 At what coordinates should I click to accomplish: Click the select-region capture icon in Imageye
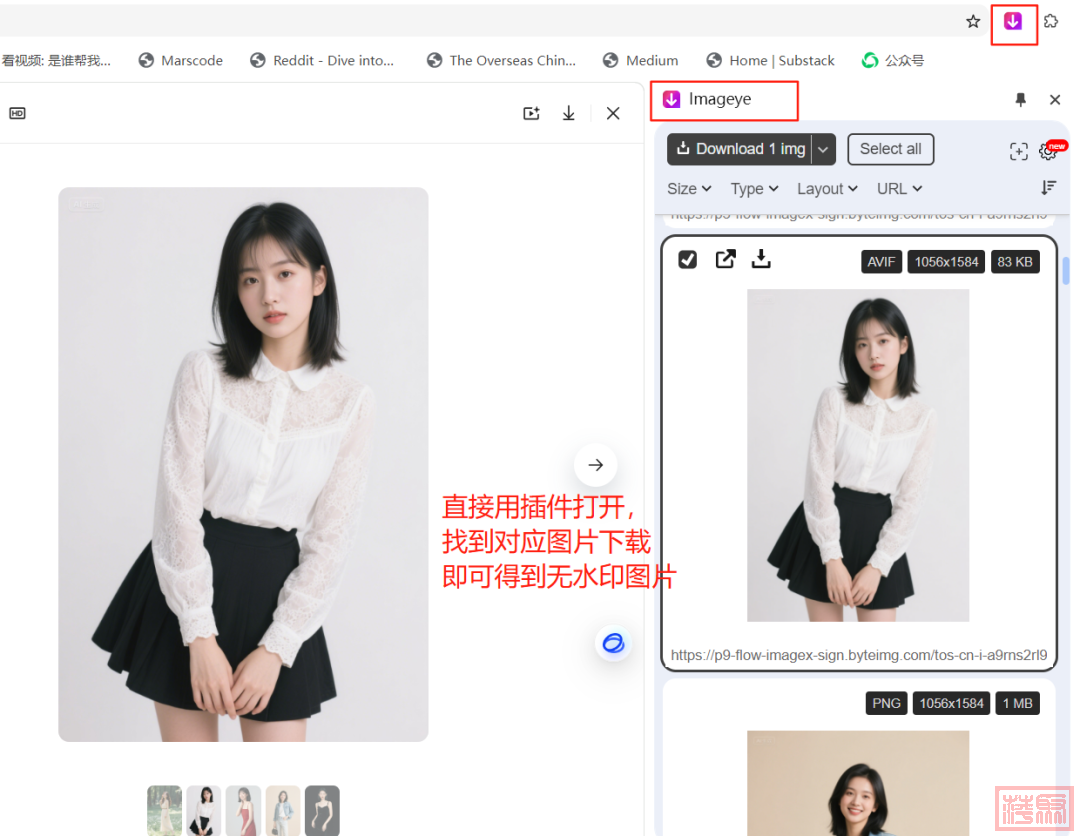(1018, 151)
